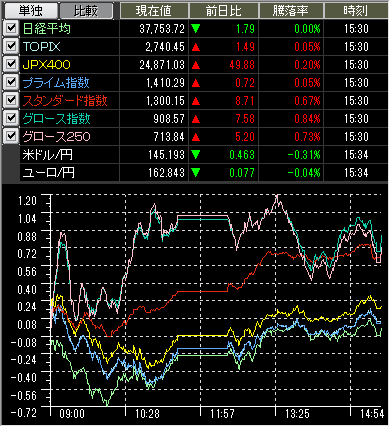Image resolution: width=390 pixels, height=427 pixels.
Task: Click the -0.72 y-axis label
Action: (x=23, y=413)
